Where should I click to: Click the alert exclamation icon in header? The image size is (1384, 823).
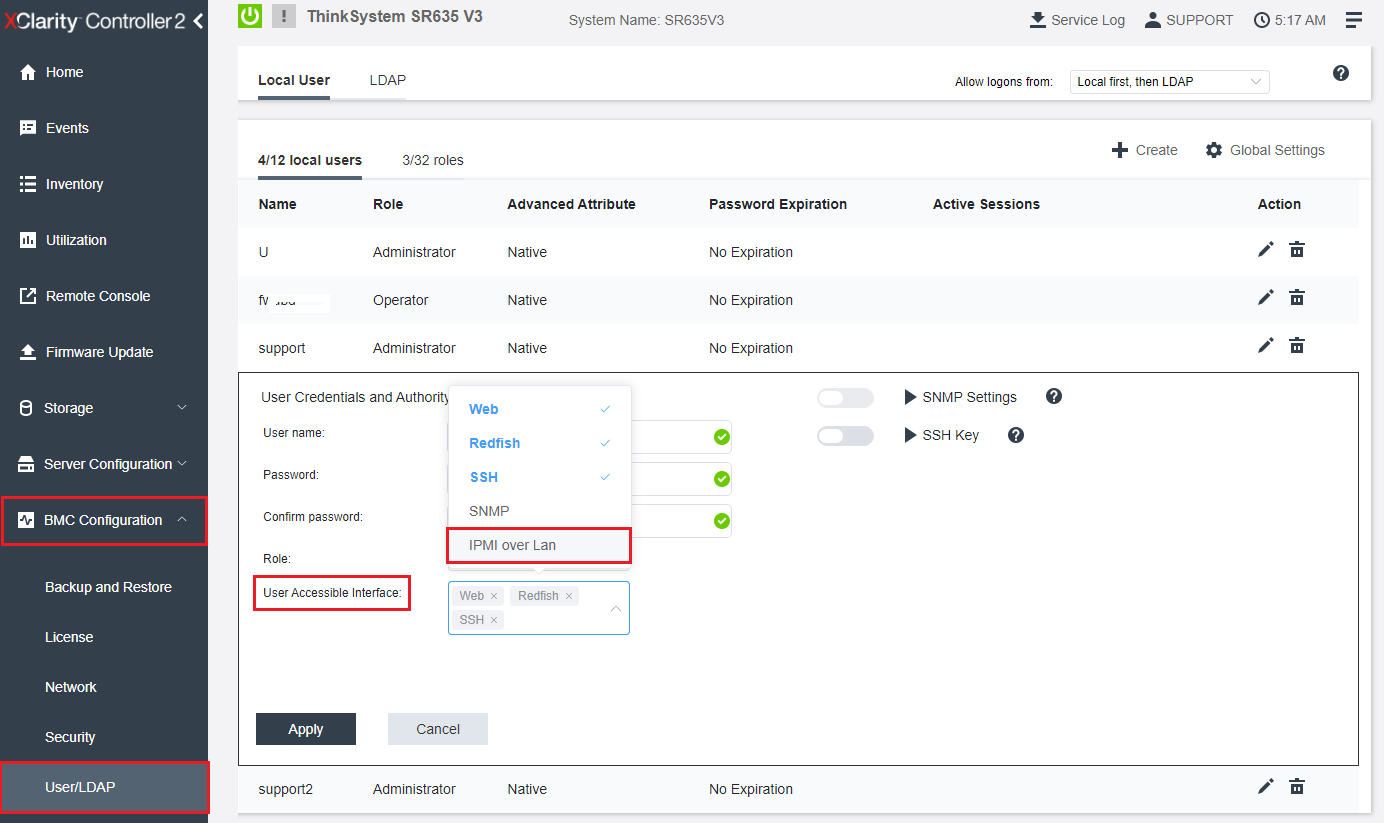[x=284, y=16]
